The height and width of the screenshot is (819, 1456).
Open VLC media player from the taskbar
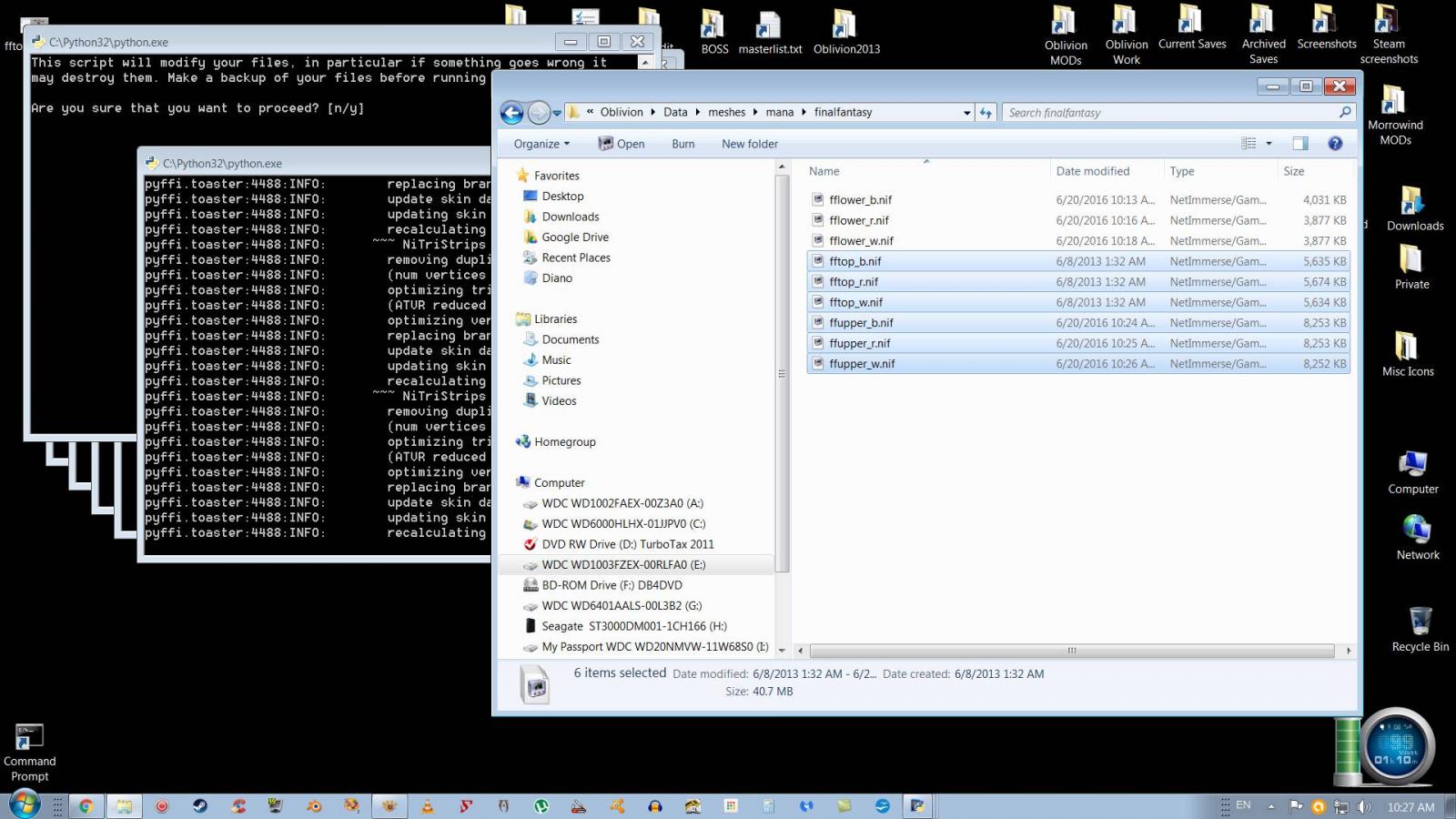428,805
